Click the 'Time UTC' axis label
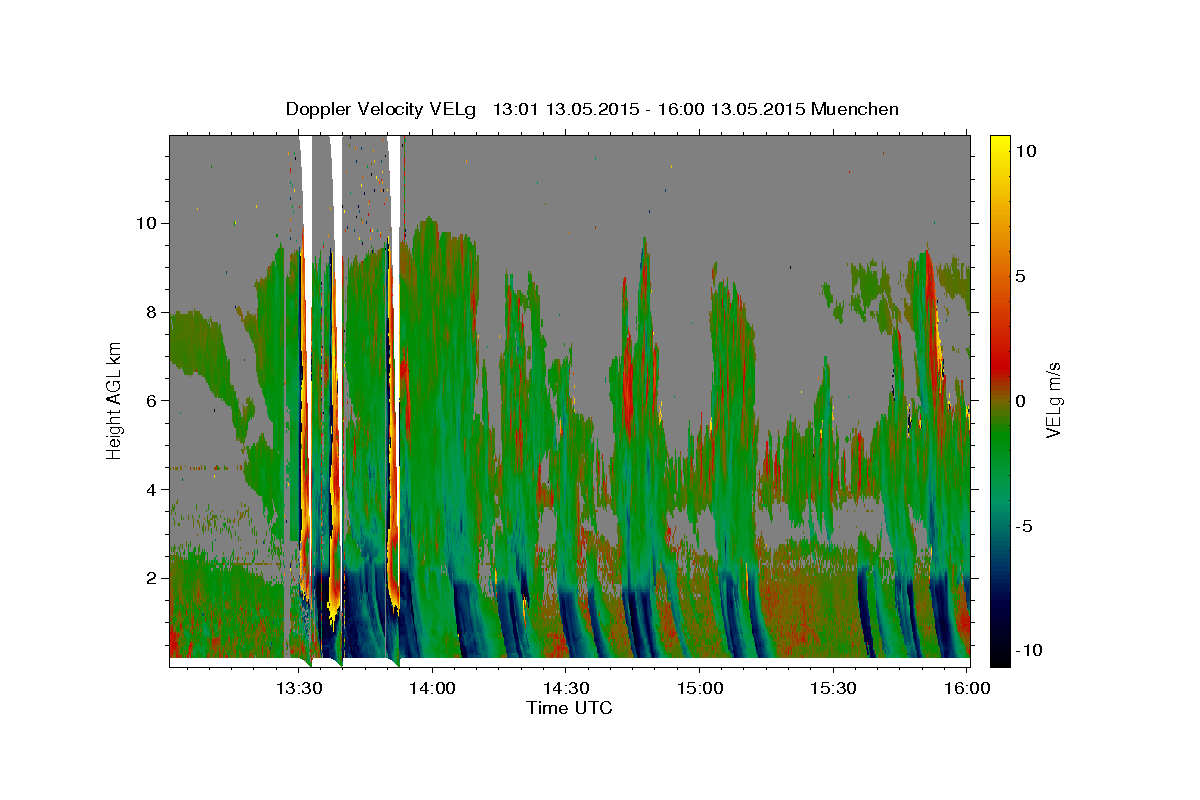 click(569, 708)
